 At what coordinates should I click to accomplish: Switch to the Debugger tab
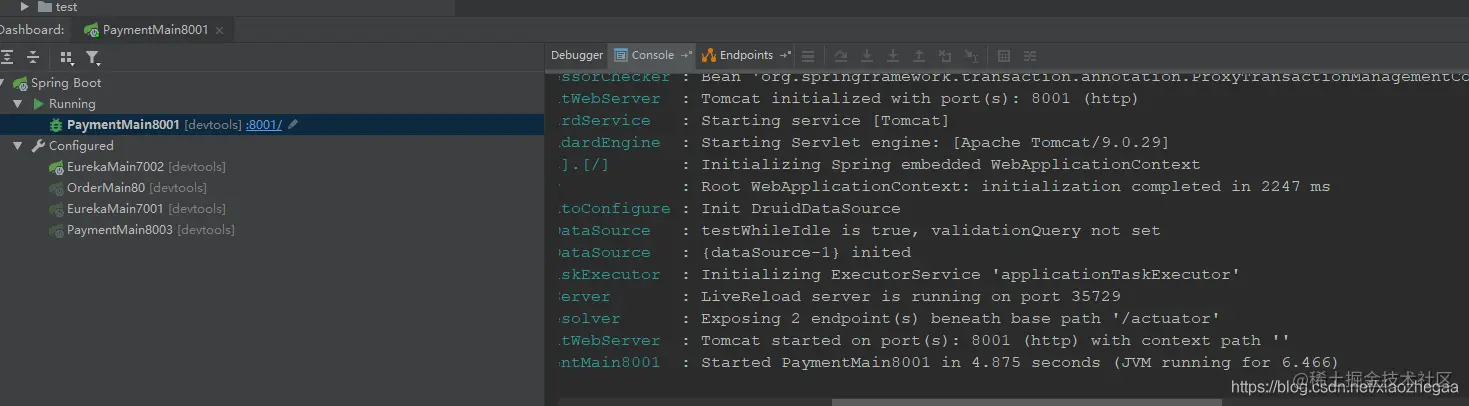[x=577, y=56]
